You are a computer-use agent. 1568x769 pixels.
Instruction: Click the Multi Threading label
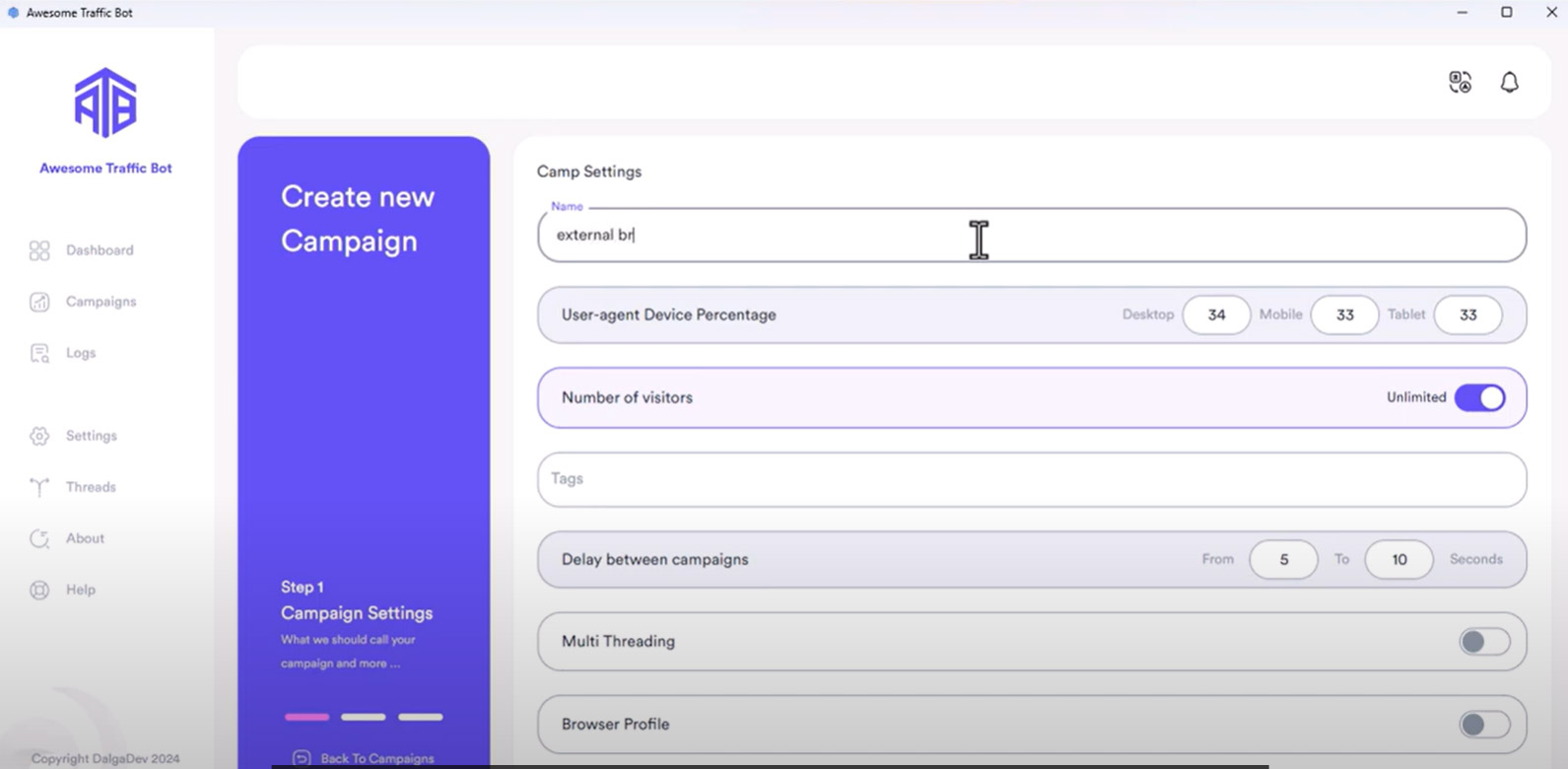pyautogui.click(x=618, y=642)
